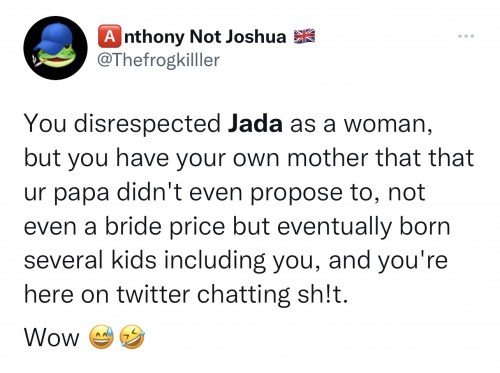Click the word 'Wow' below the tweet
The height and width of the screenshot is (373, 500).
[x=52, y=337]
